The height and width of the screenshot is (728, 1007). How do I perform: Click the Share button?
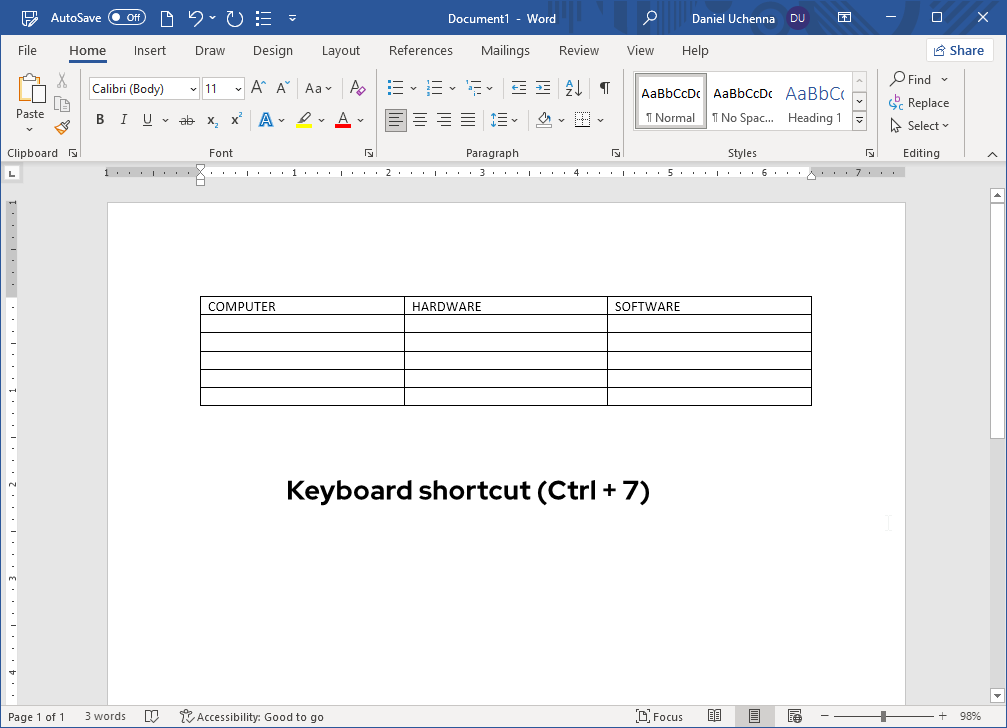(958, 49)
